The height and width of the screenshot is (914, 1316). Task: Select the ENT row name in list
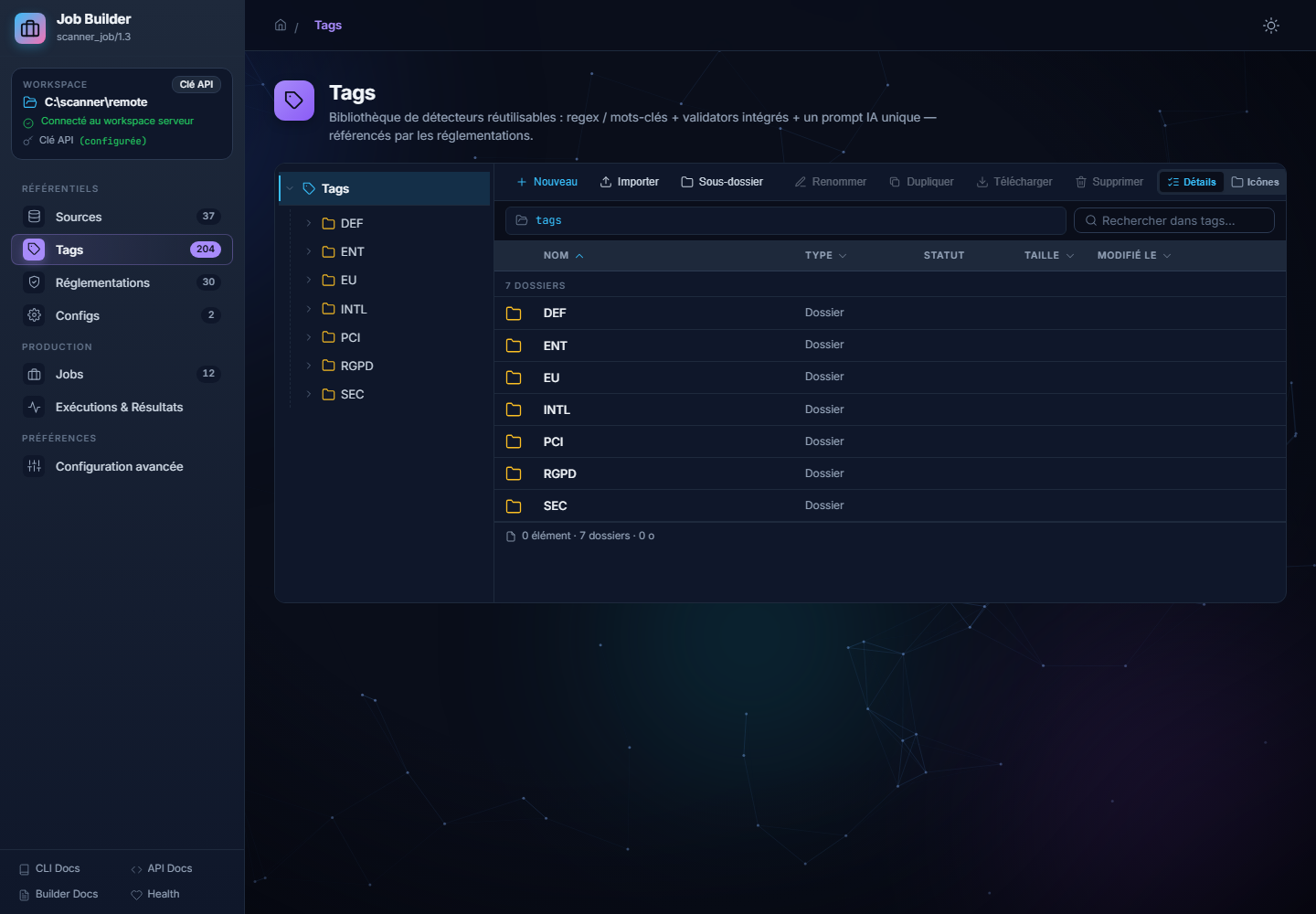pyautogui.click(x=555, y=345)
